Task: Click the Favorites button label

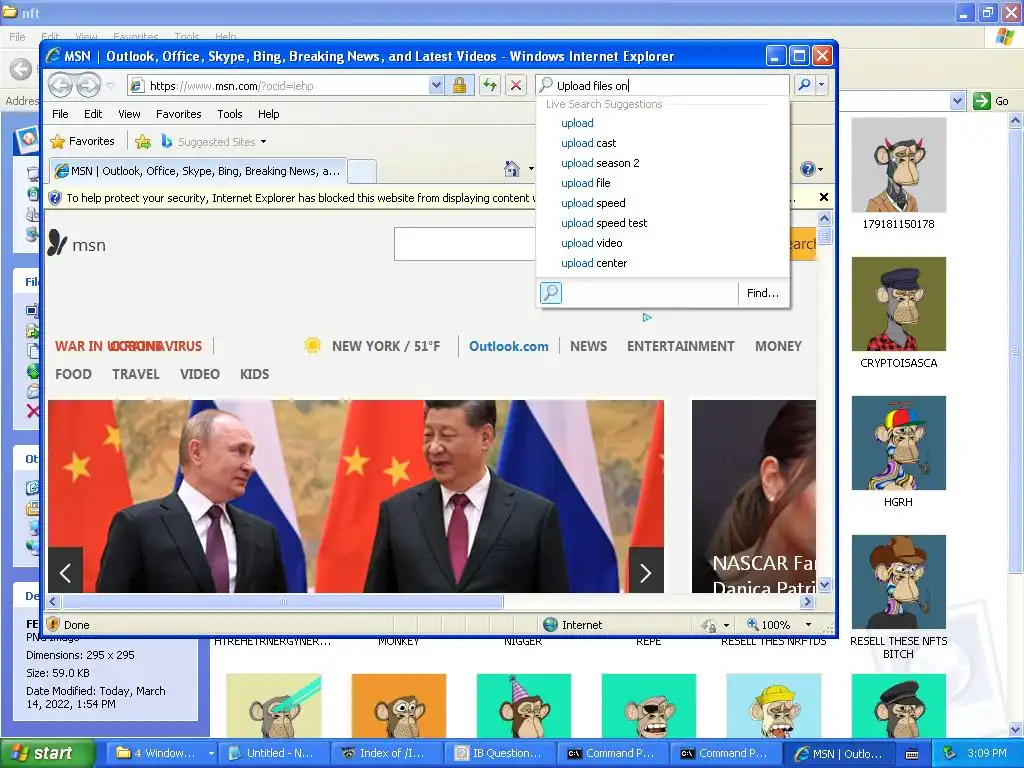Action: [91, 141]
